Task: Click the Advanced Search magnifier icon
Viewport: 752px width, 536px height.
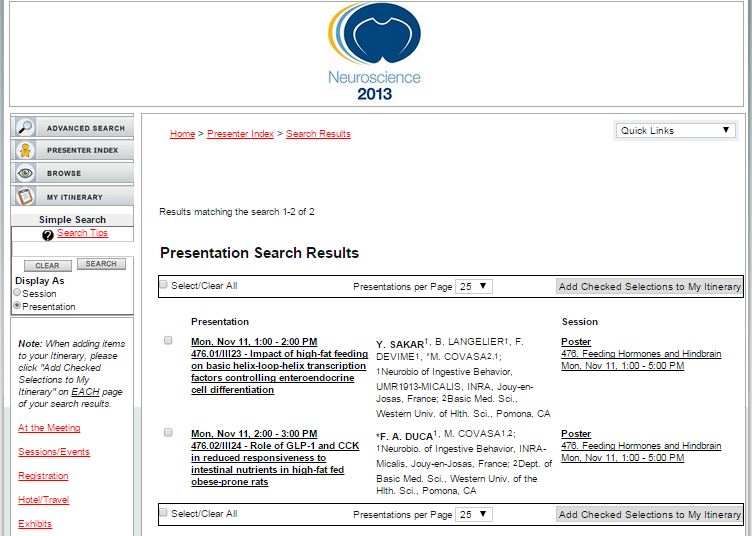Action: click(x=25, y=128)
